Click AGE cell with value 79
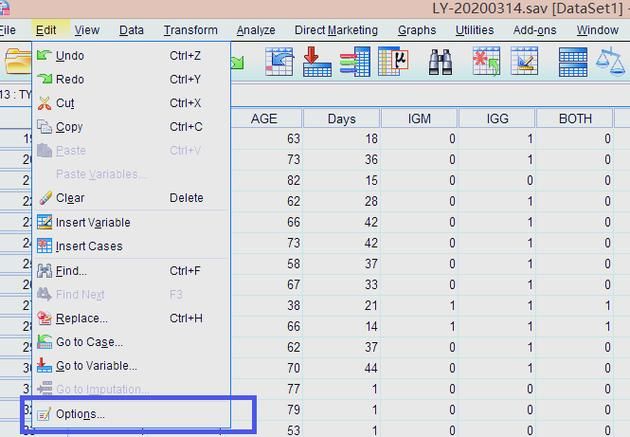 pyautogui.click(x=266, y=410)
